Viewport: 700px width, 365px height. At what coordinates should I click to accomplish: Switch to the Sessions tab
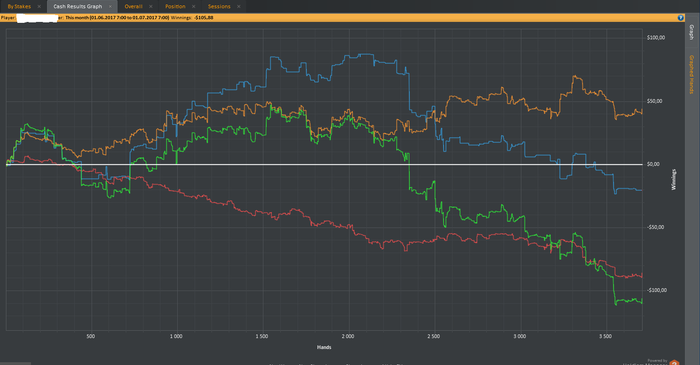[219, 6]
